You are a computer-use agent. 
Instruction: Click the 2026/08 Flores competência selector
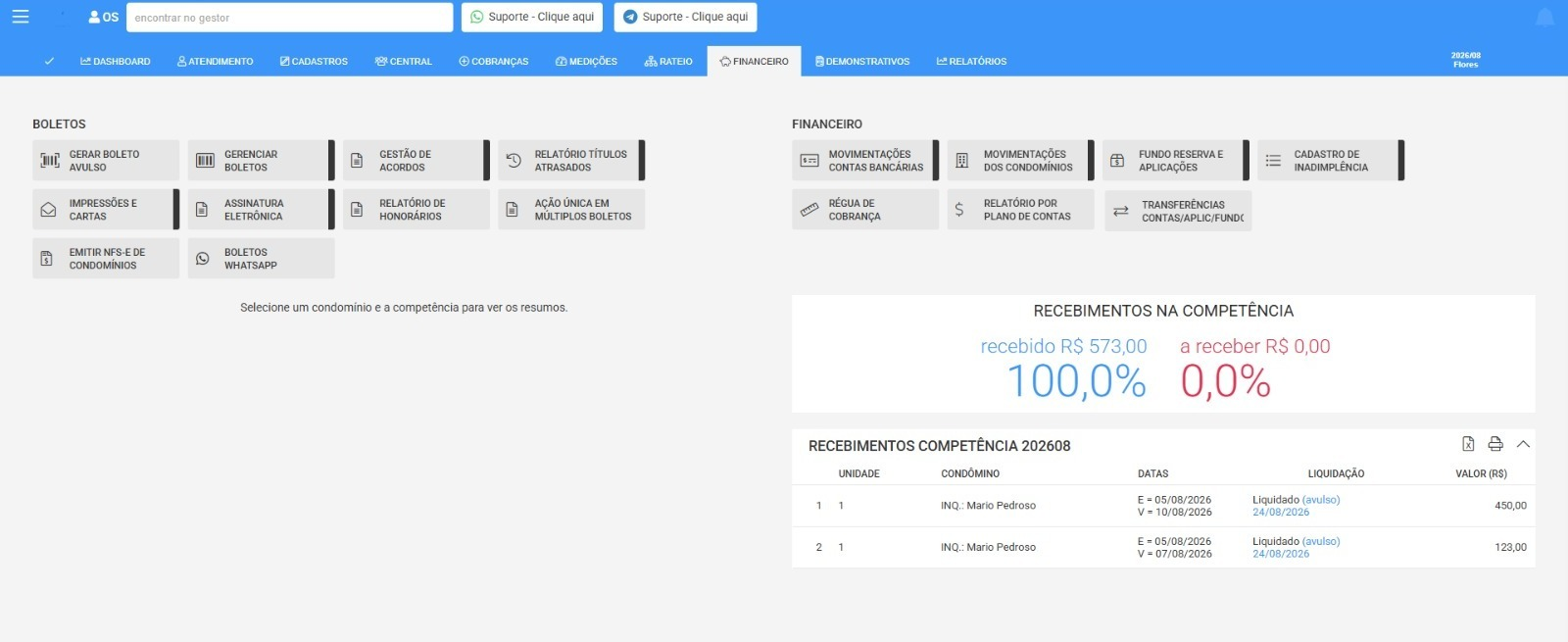point(1466,60)
